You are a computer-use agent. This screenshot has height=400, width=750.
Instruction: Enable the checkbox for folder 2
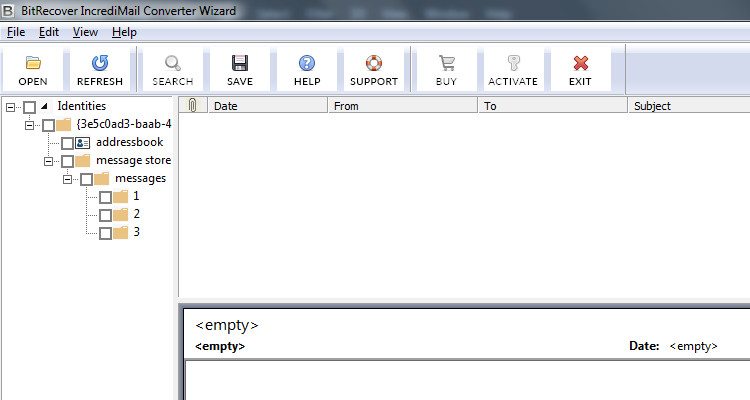(x=105, y=215)
